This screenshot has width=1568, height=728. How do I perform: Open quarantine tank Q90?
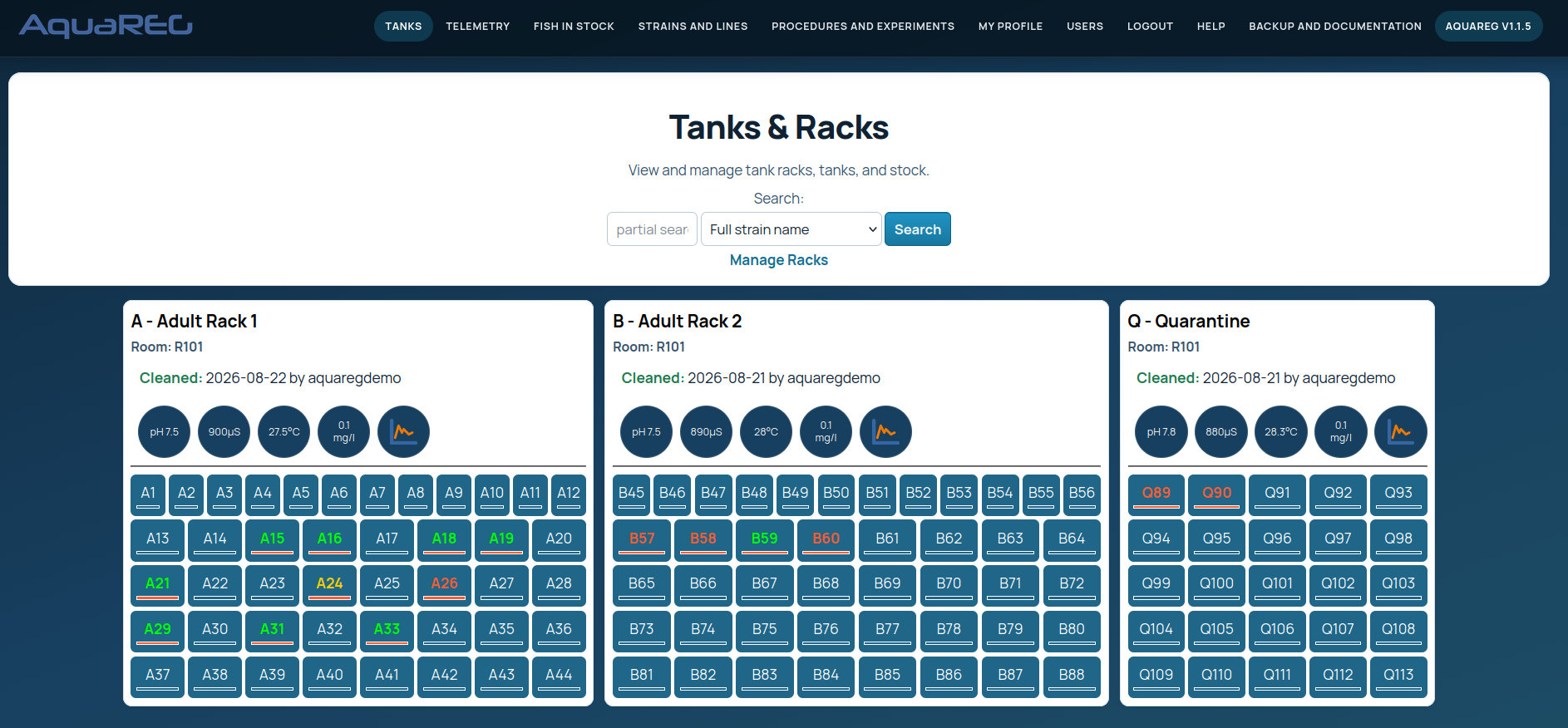pos(1217,494)
